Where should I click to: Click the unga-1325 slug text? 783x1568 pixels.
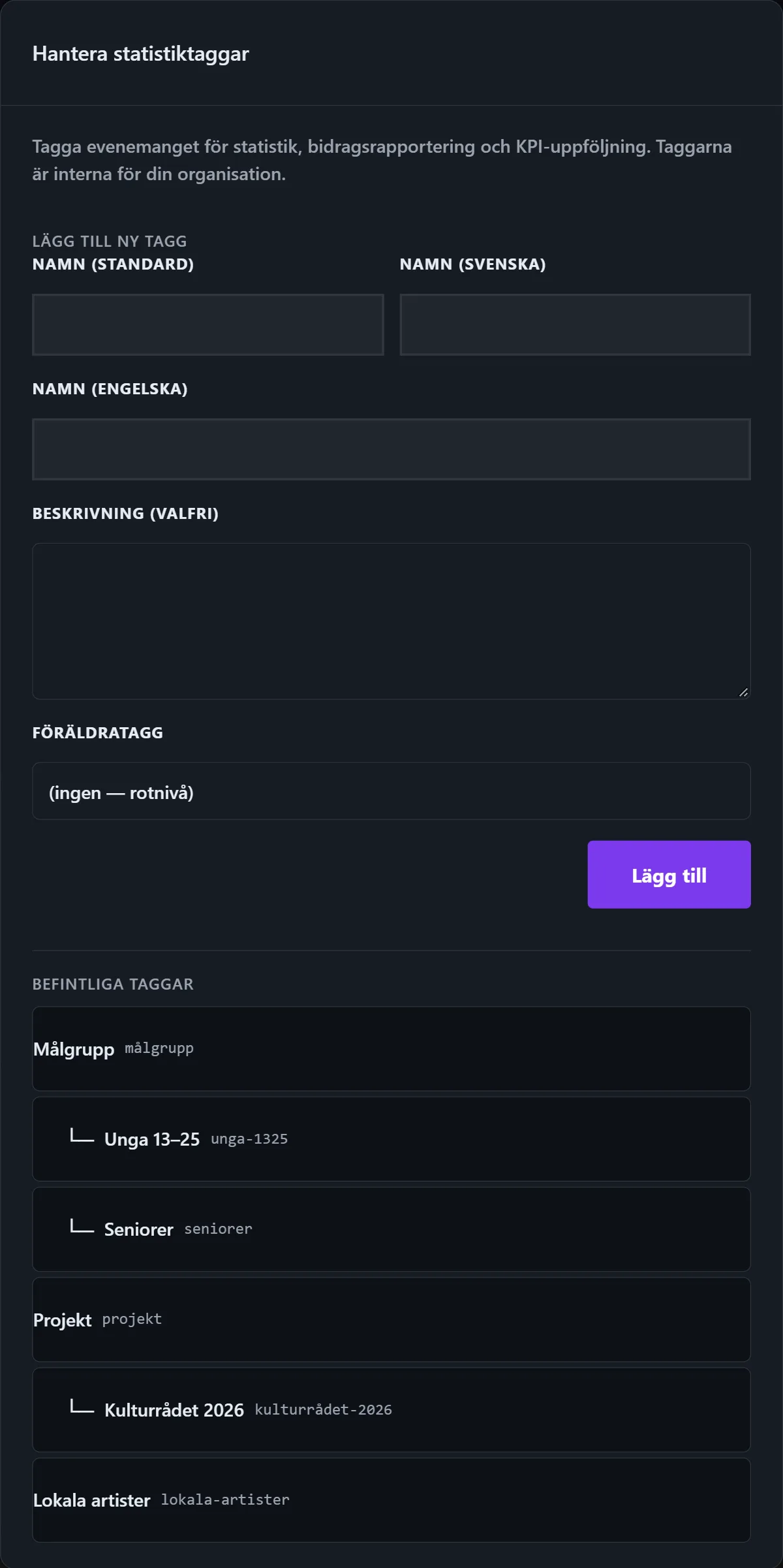(249, 1138)
